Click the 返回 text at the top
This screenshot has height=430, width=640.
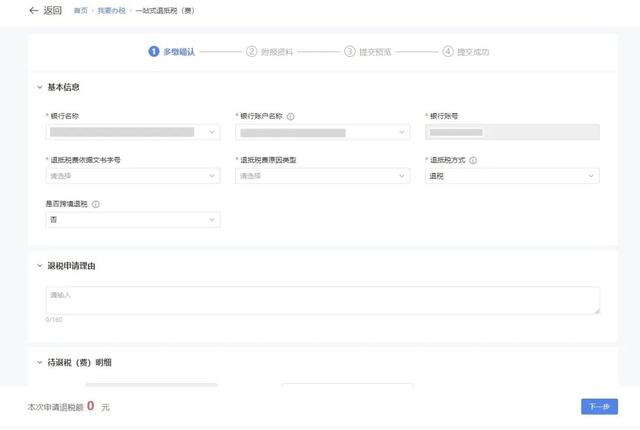click(x=53, y=11)
